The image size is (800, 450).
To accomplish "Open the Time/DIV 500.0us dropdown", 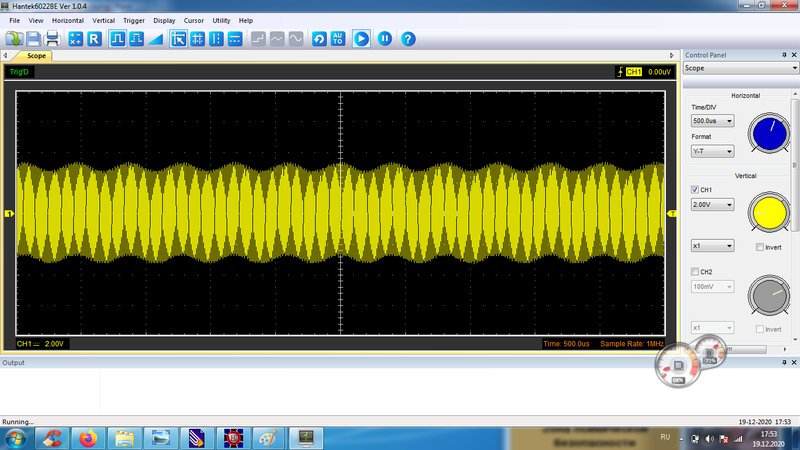I will click(713, 121).
